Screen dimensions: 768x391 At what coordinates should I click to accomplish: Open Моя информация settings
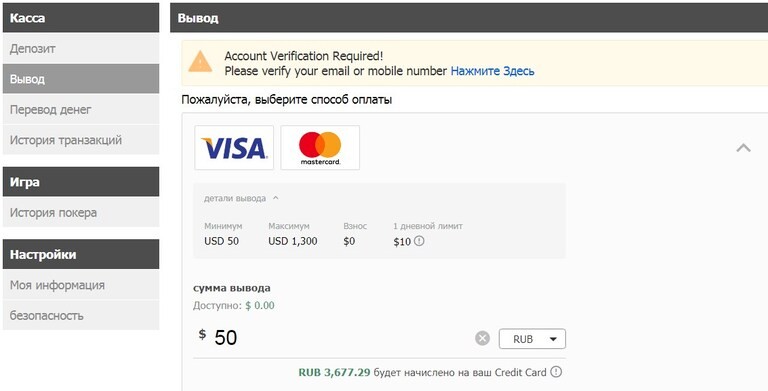point(81,285)
